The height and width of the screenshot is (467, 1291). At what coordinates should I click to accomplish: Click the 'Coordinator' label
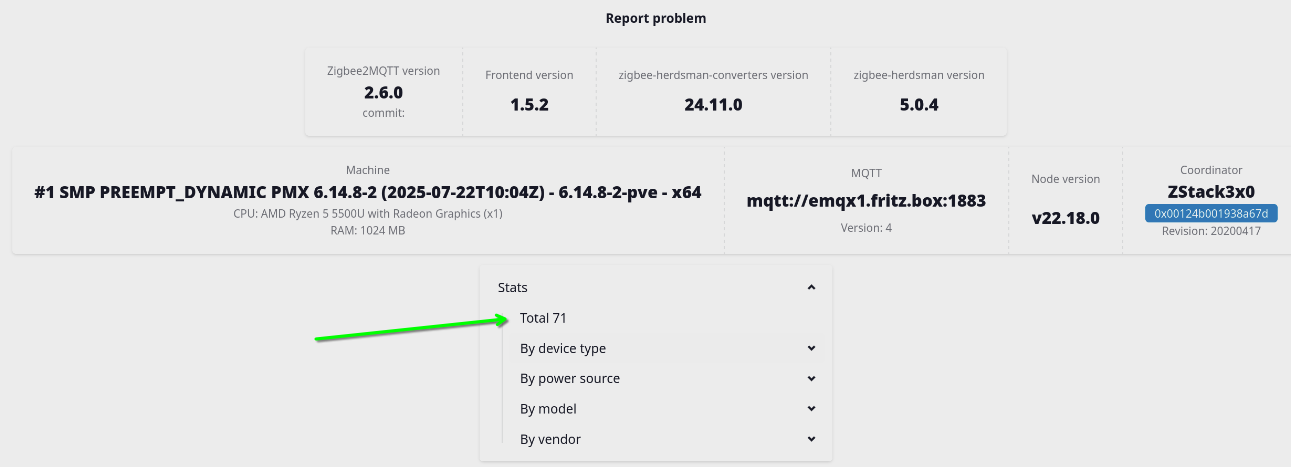point(1211,170)
